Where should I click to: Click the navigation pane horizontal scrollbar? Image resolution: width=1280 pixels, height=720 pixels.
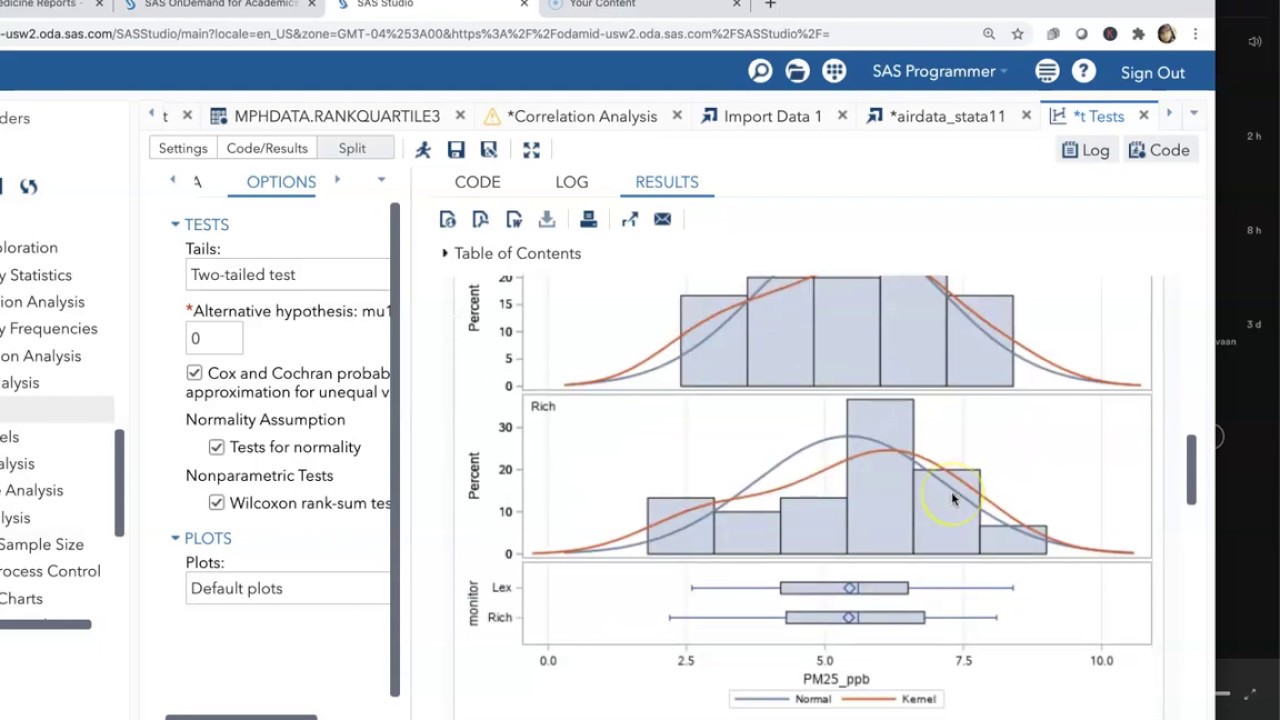pos(45,624)
